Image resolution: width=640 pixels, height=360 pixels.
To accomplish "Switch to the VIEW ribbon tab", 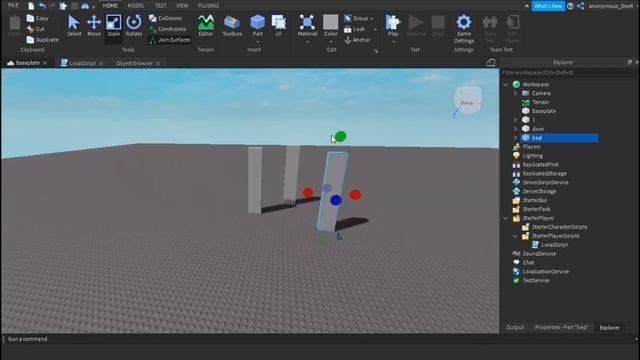I will (x=182, y=6).
